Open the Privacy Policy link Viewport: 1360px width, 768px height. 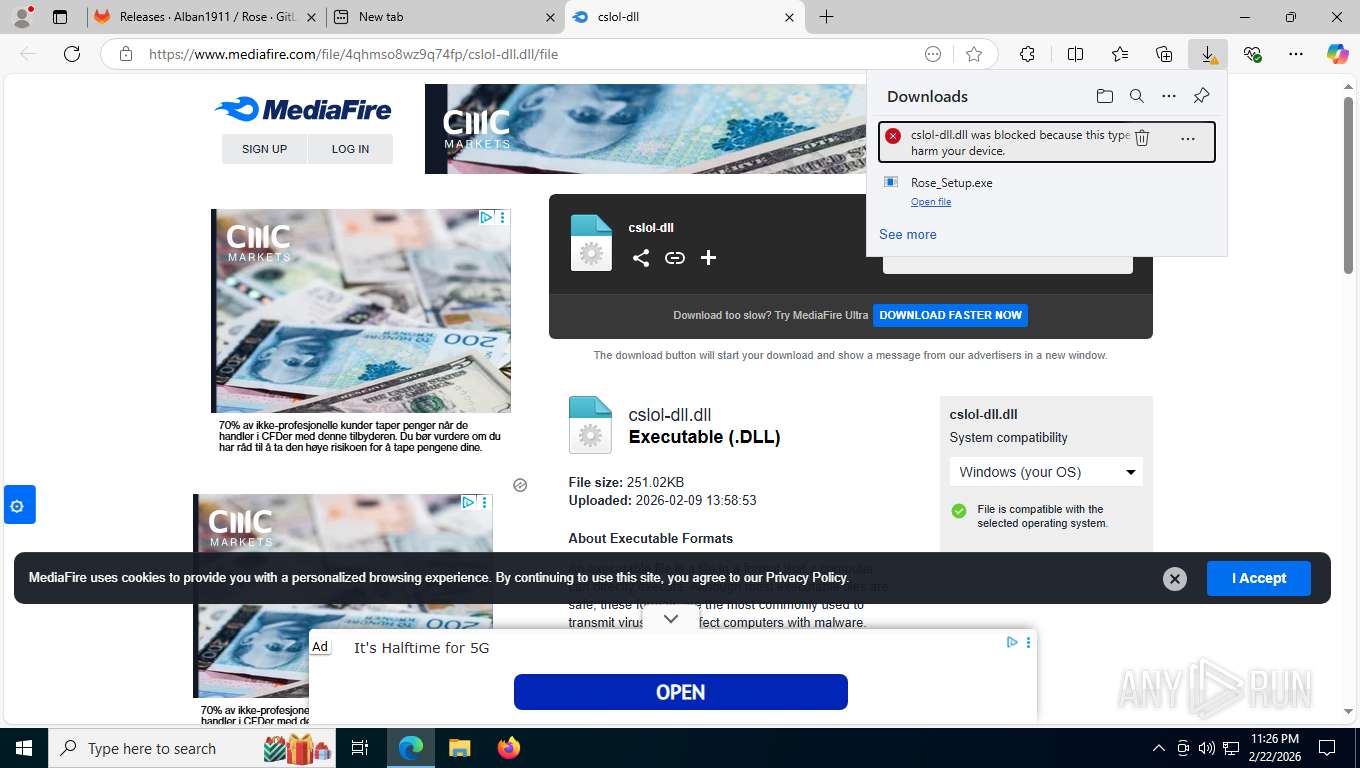point(807,577)
